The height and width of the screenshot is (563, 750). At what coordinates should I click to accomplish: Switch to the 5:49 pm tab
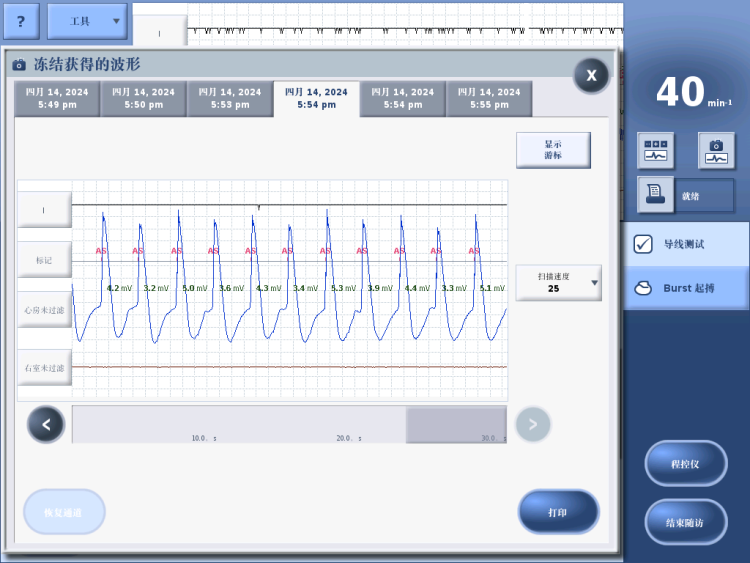57,98
